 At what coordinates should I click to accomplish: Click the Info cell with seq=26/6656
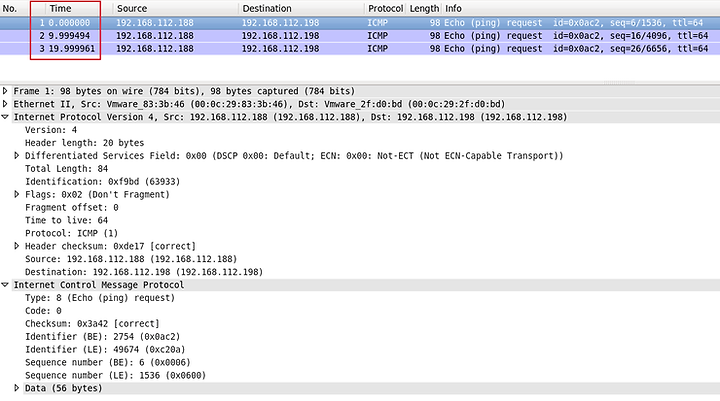click(x=576, y=49)
